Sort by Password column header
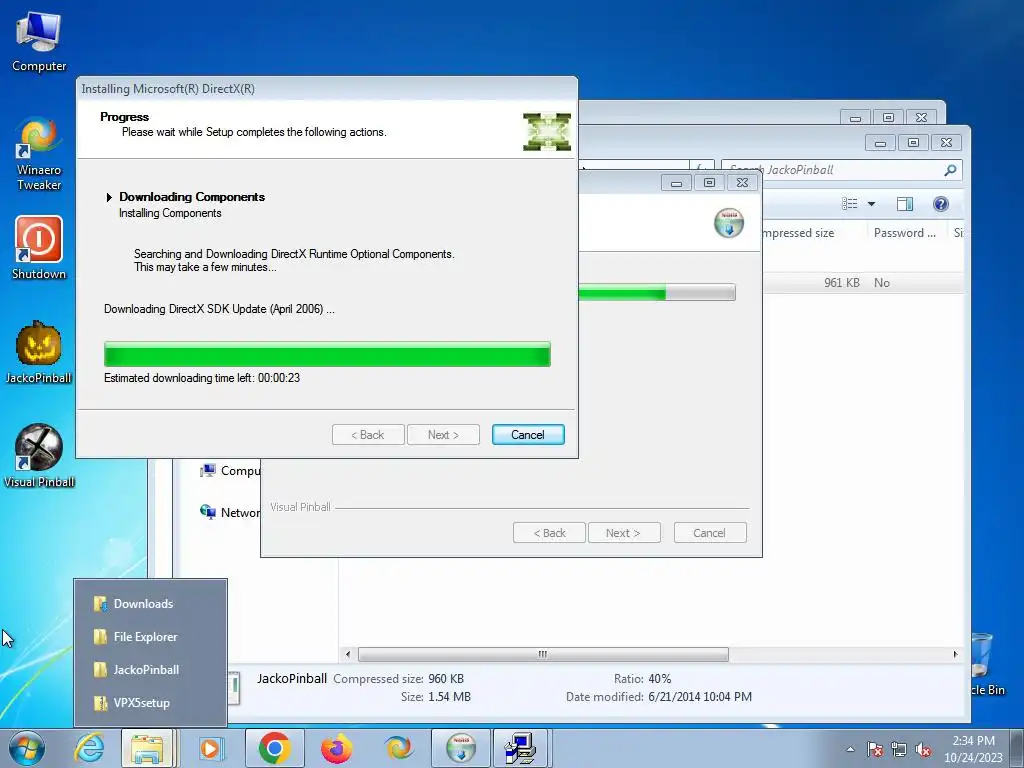This screenshot has height=768, width=1024. 904,233
